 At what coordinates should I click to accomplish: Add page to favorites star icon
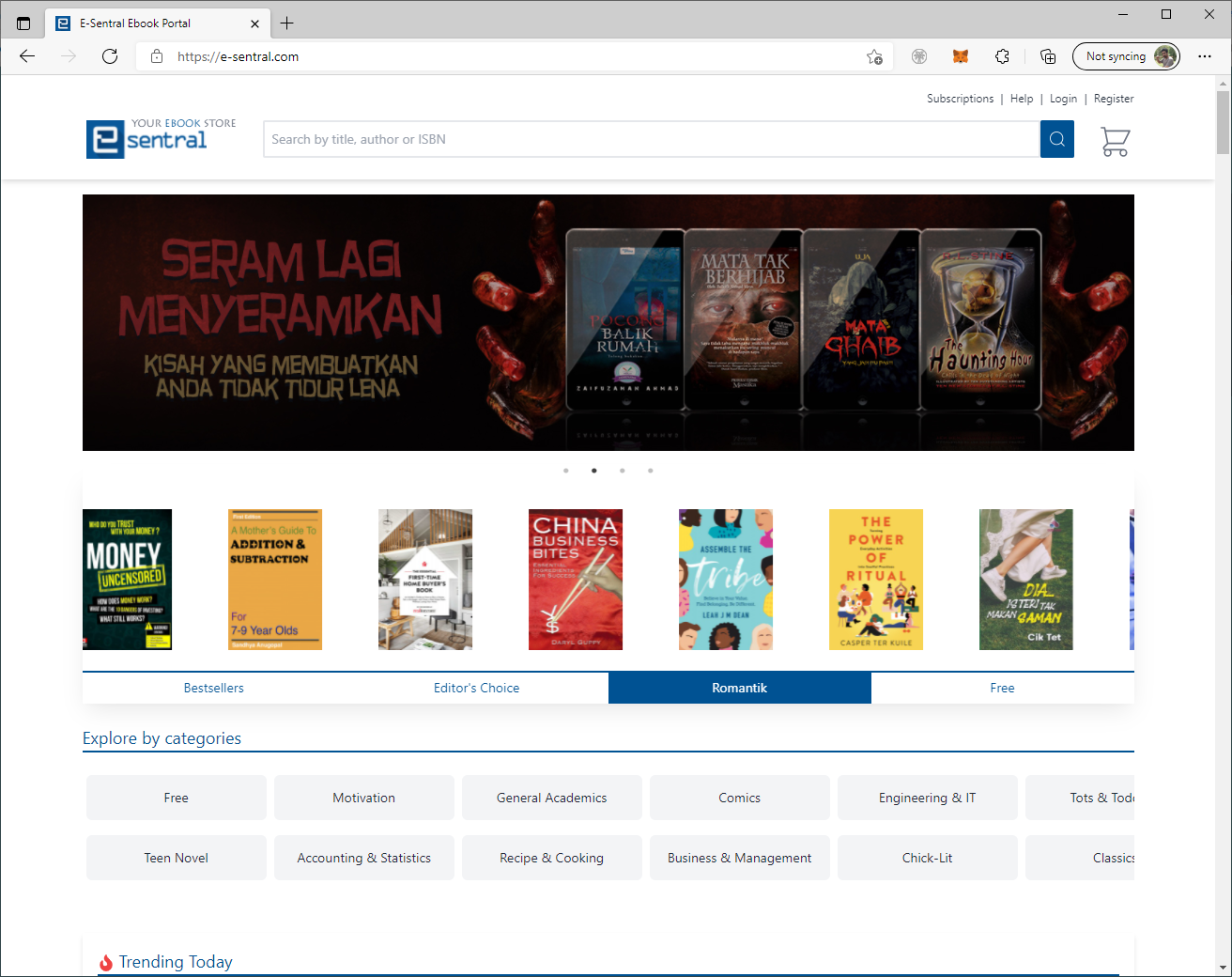874,56
